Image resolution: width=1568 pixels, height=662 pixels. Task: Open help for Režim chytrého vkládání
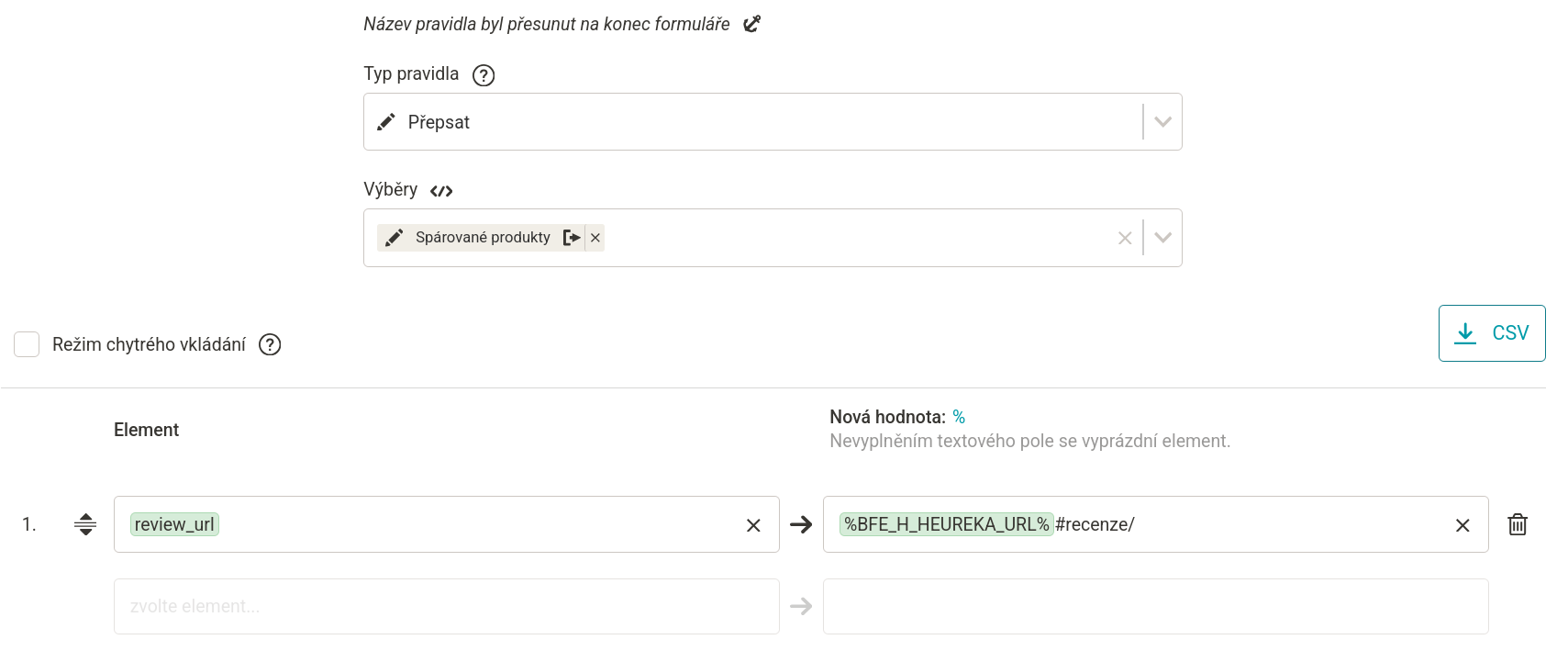pyautogui.click(x=270, y=344)
